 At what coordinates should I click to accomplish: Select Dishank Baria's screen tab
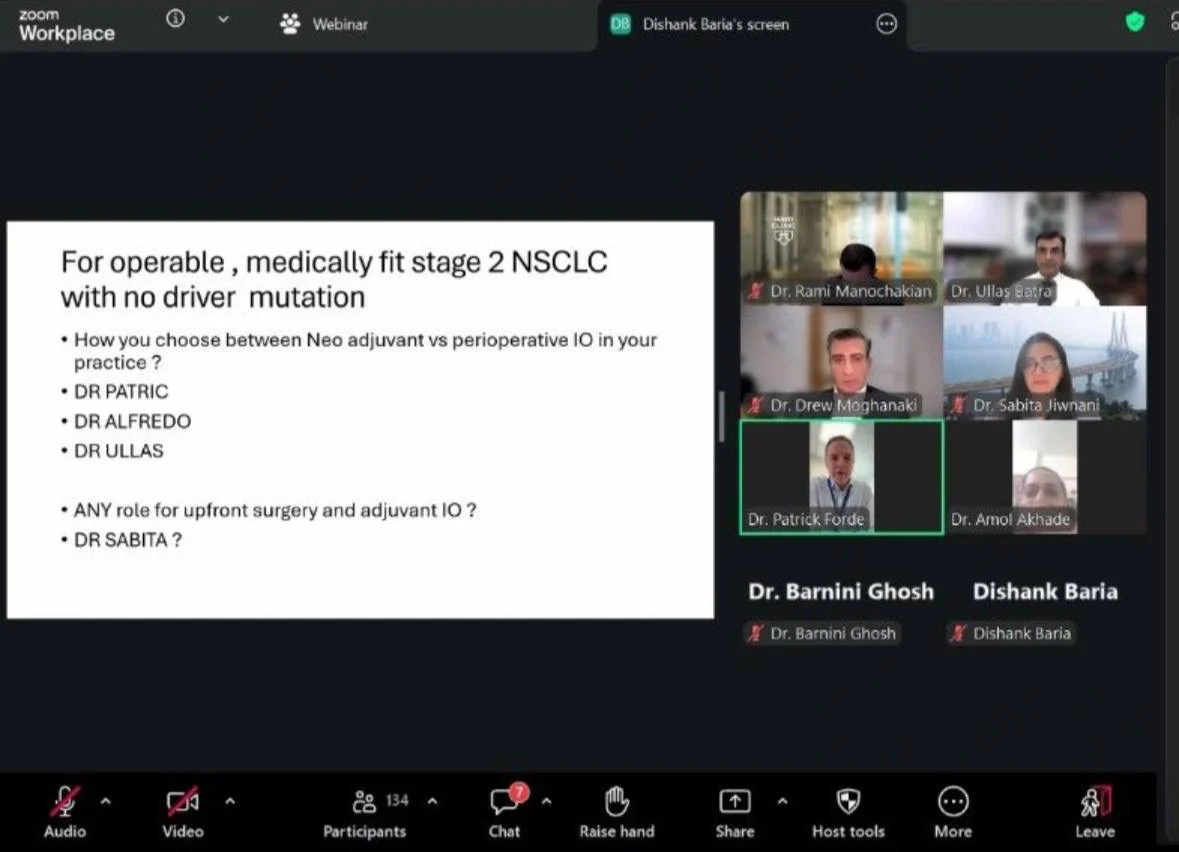point(715,25)
